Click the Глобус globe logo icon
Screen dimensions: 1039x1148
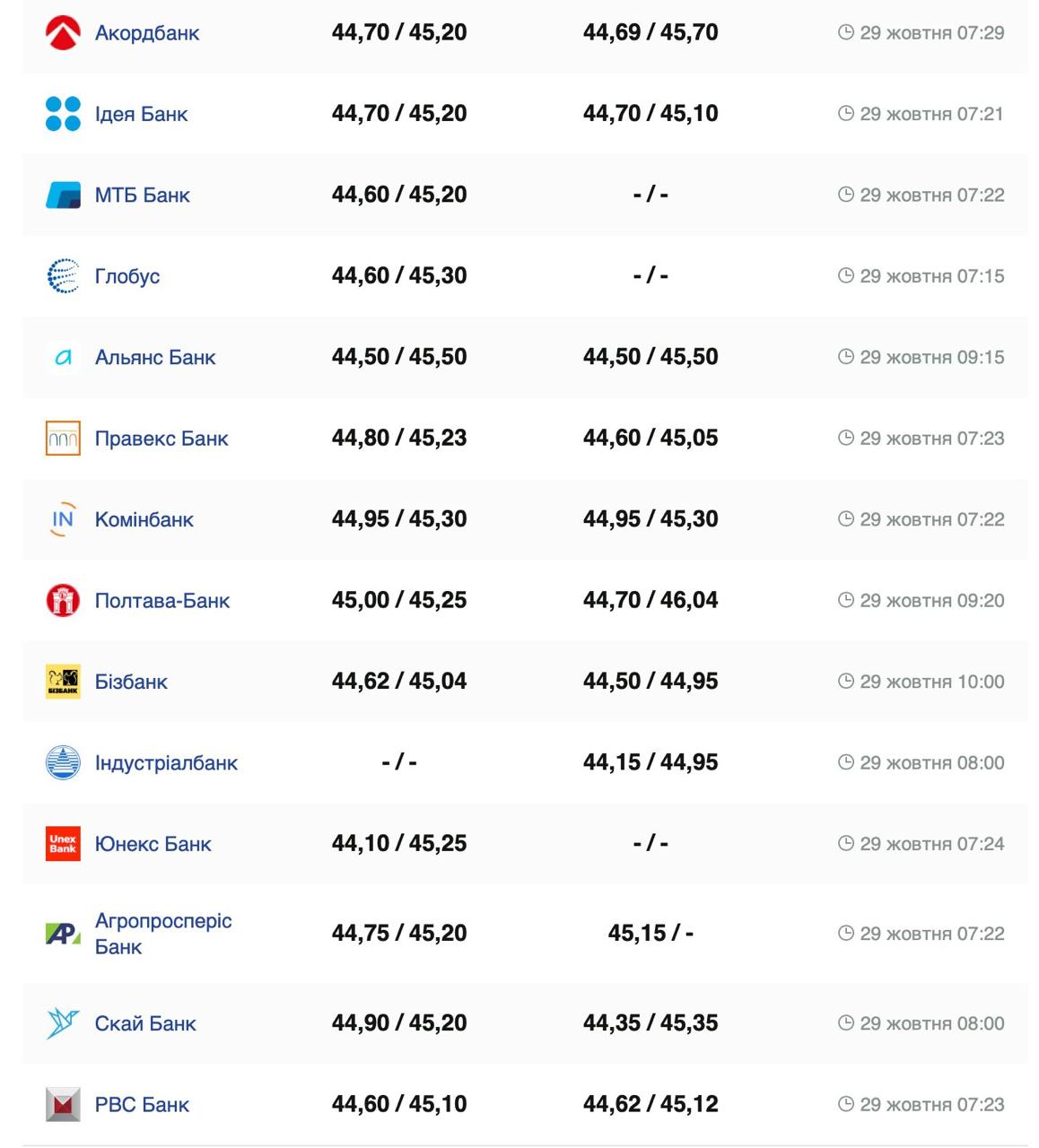[63, 276]
